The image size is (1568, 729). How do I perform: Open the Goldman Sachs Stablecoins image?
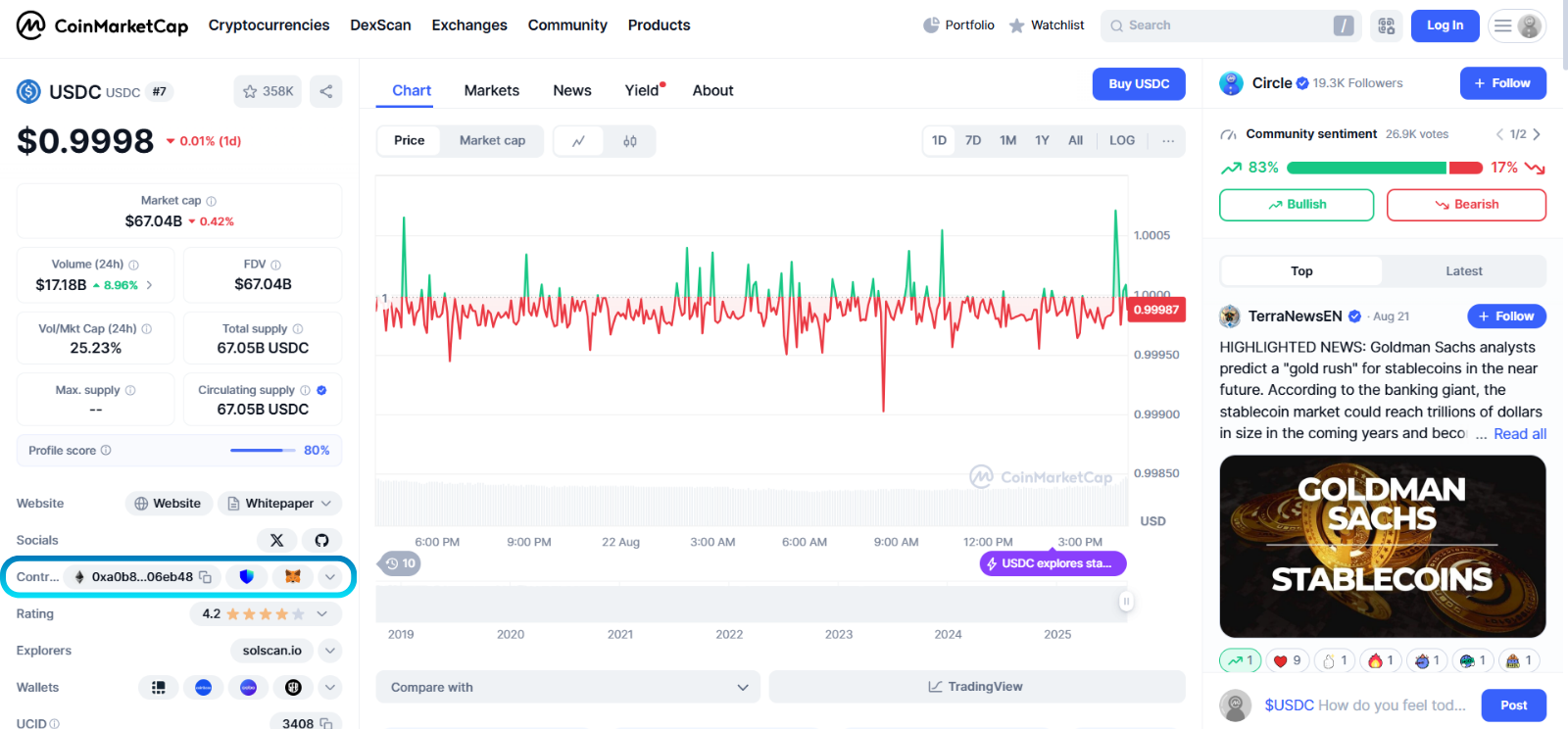(x=1383, y=547)
